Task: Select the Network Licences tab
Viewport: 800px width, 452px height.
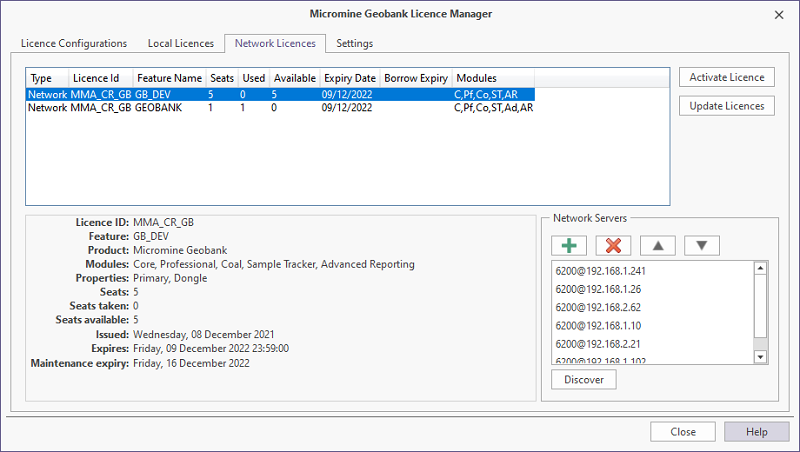Action: coord(275,43)
